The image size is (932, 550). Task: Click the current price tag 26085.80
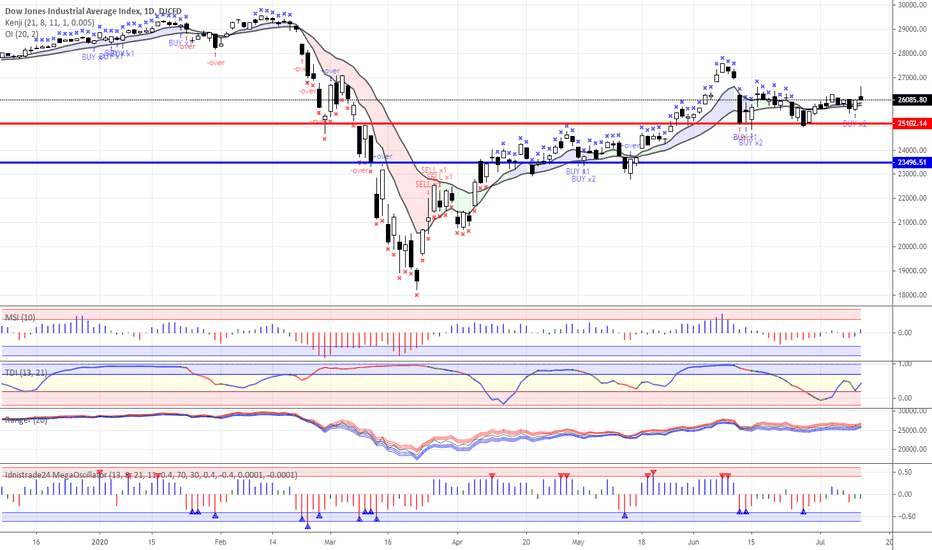(x=912, y=100)
